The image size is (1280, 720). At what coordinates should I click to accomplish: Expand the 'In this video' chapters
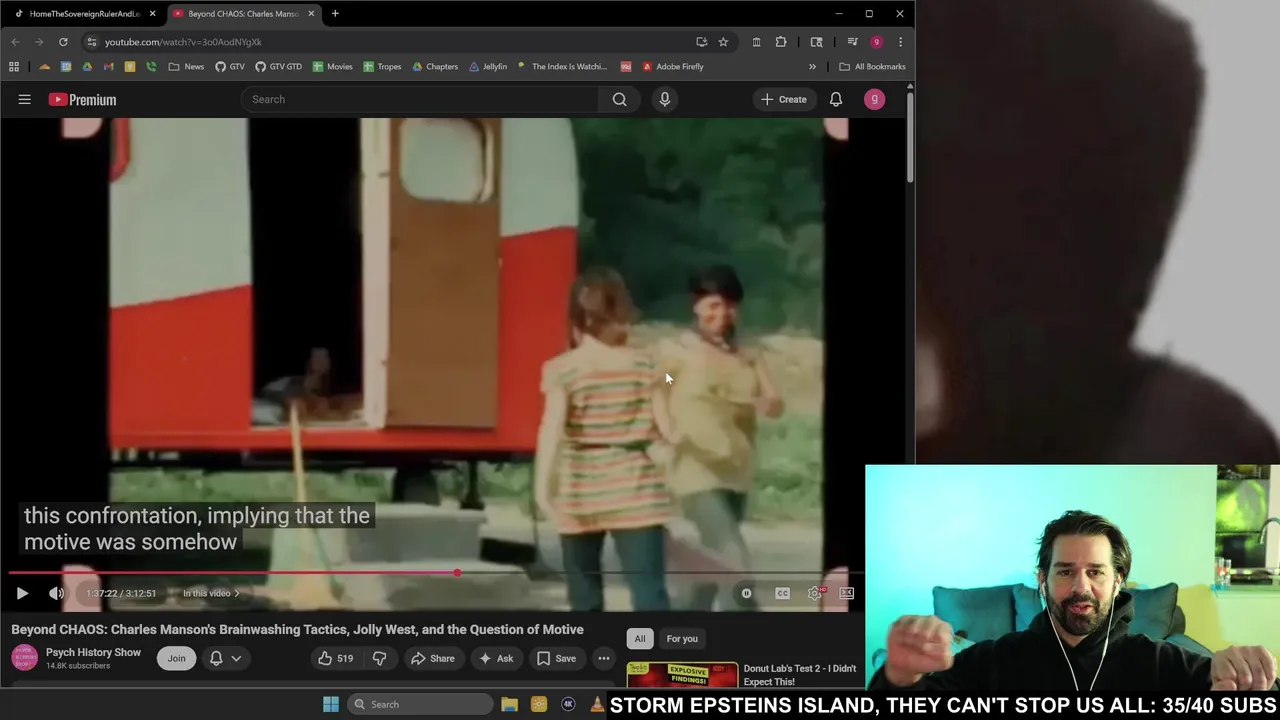(x=211, y=593)
